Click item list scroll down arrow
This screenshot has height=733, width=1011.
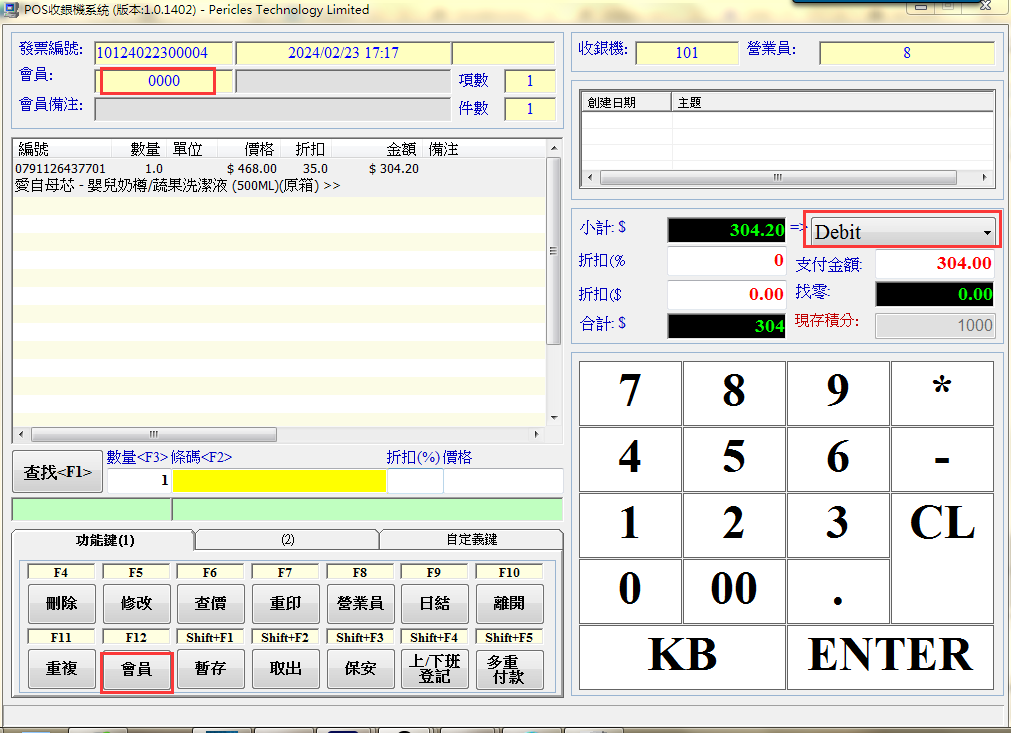click(554, 418)
